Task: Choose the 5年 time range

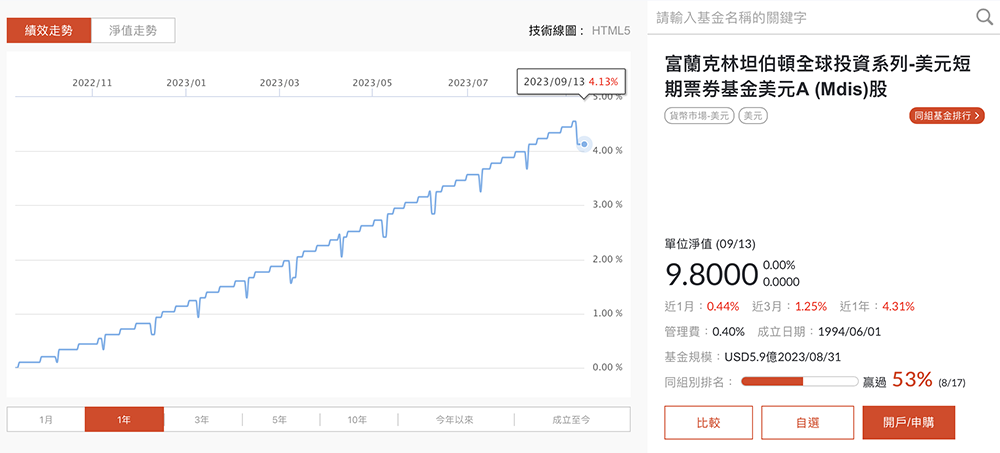Action: (x=280, y=419)
